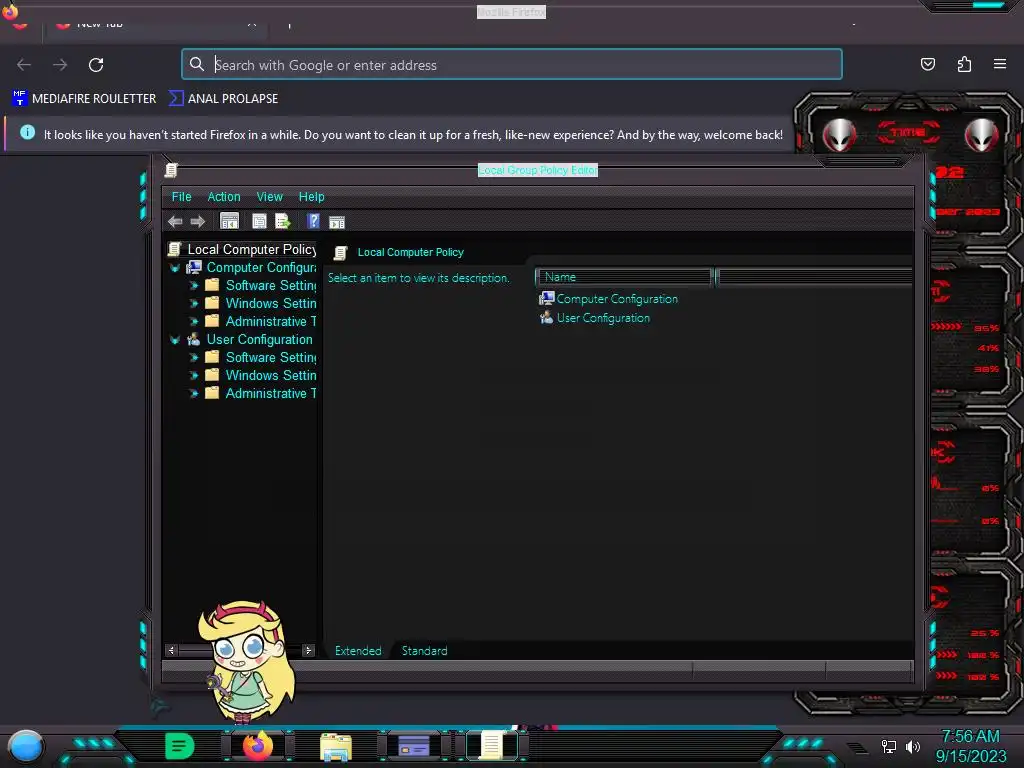Image resolution: width=1024 pixels, height=768 pixels.
Task: Reload the page in Firefox
Action: point(96,65)
